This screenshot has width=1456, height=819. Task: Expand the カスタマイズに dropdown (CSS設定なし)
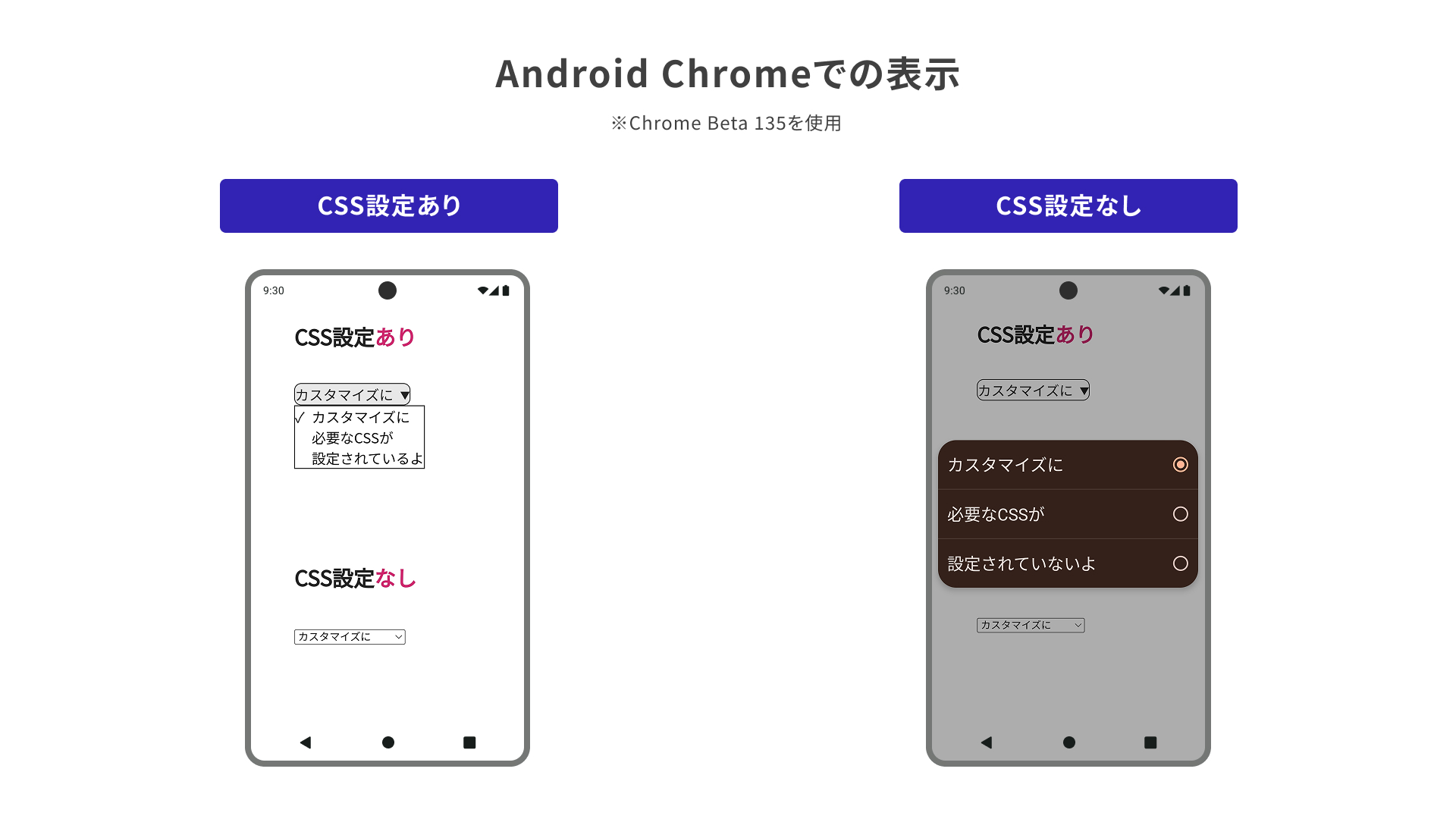349,636
